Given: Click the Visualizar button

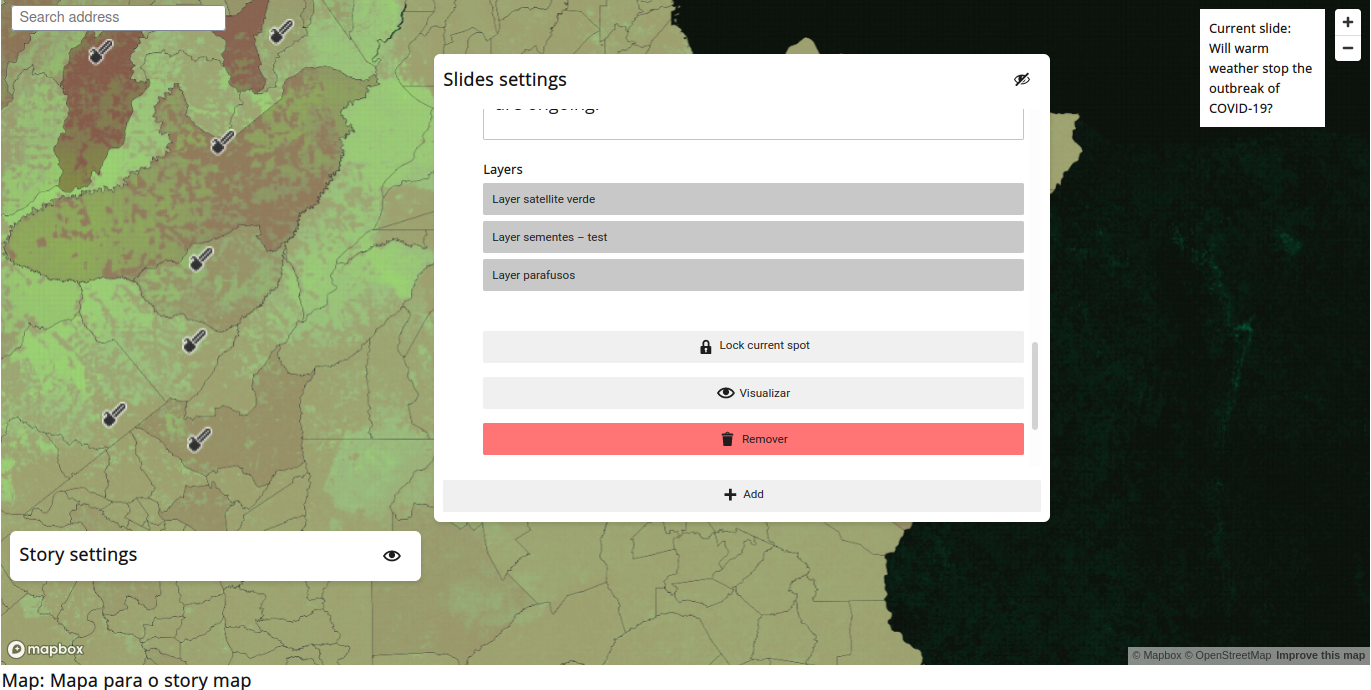Looking at the screenshot, I should click(x=753, y=393).
